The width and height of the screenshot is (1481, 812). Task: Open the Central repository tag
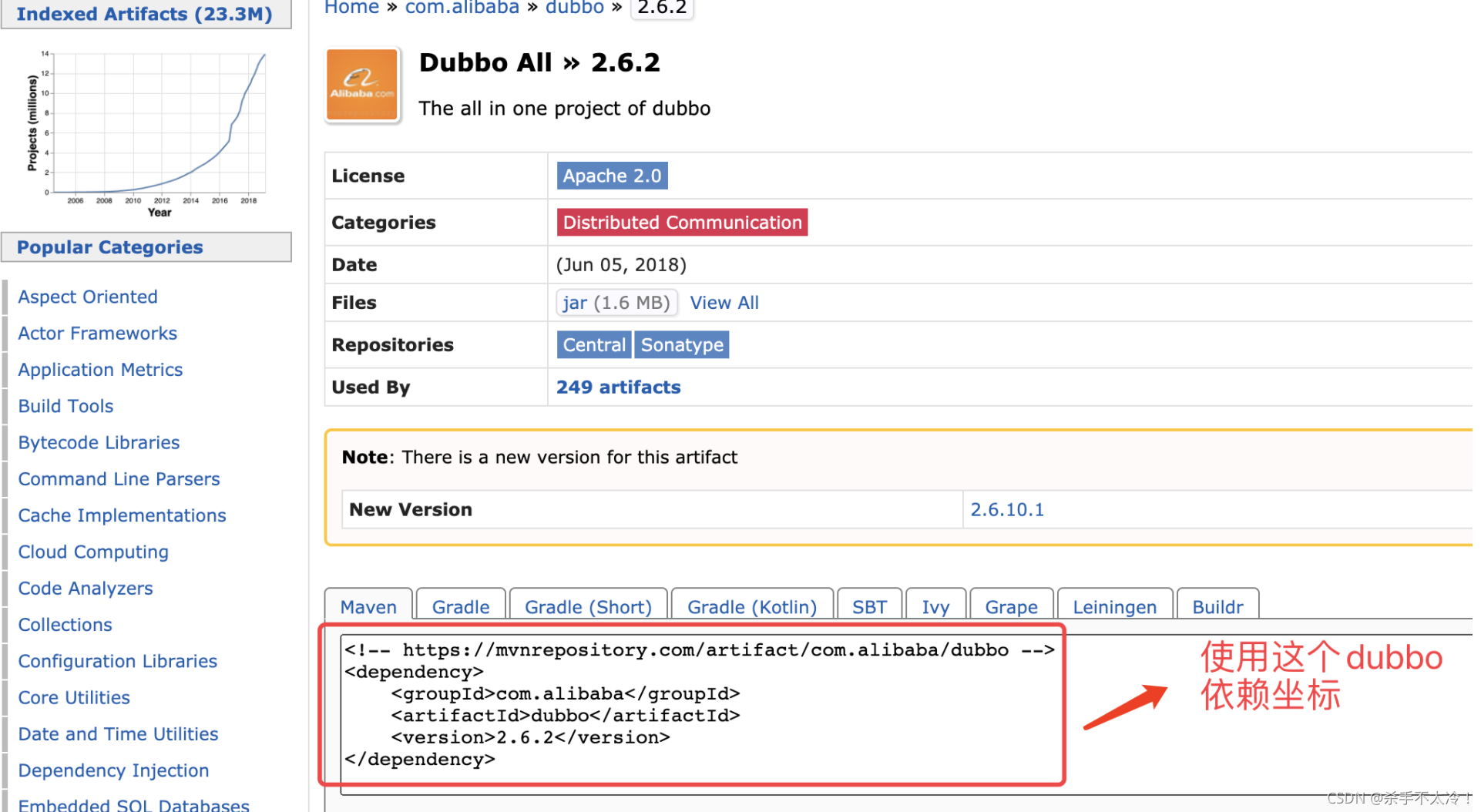(x=594, y=344)
